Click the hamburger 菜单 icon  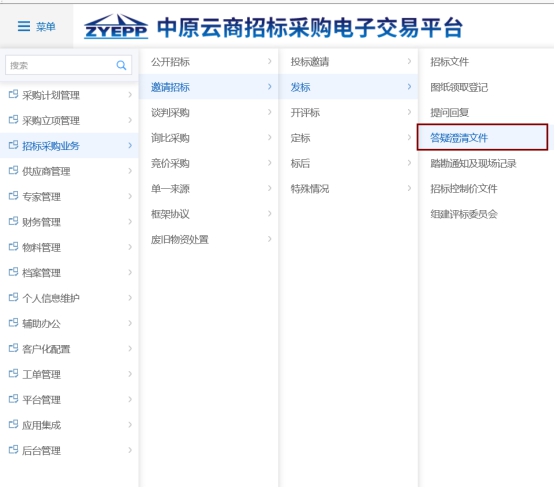[x=24, y=26]
